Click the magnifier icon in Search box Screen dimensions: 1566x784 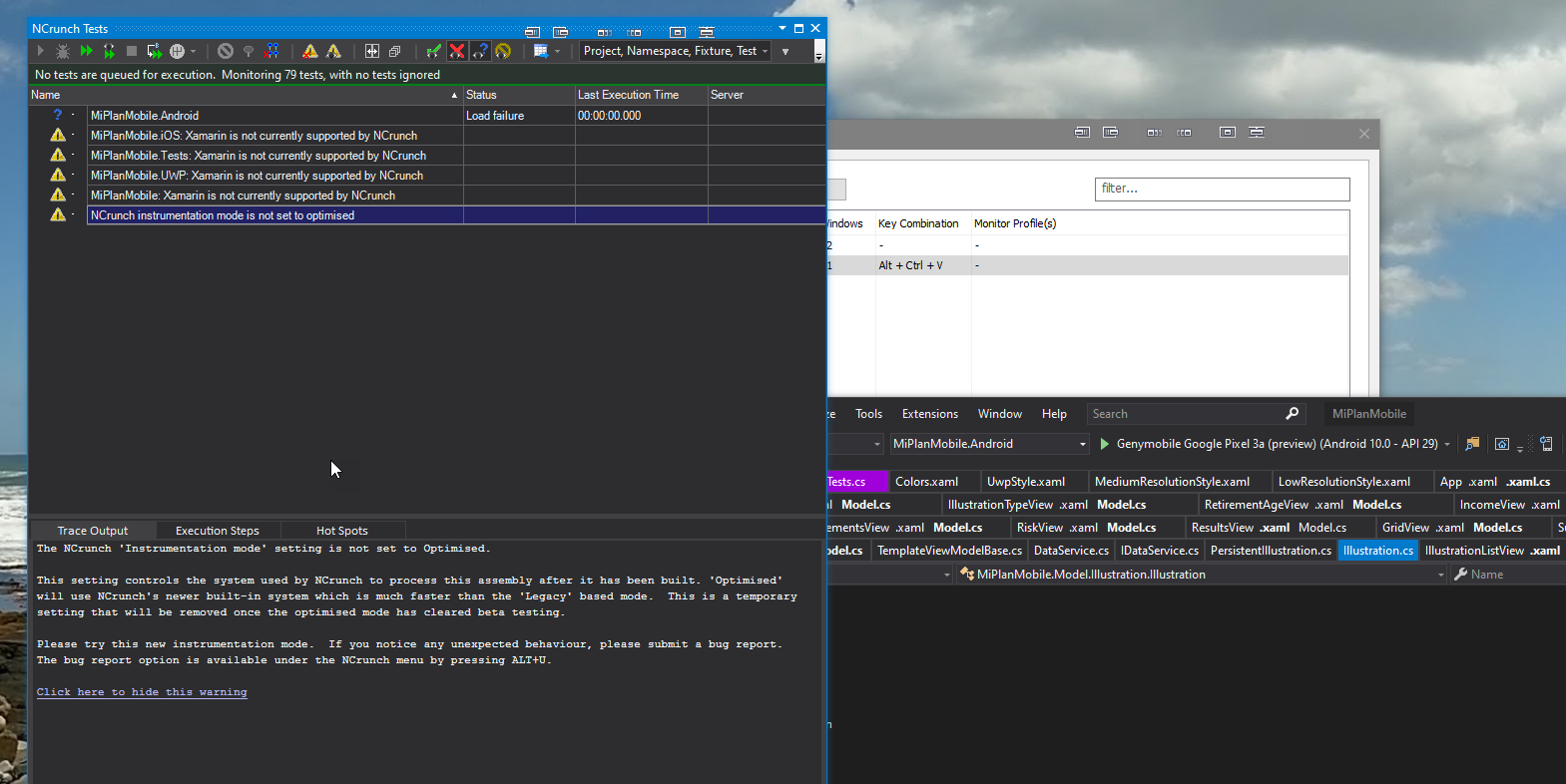[x=1292, y=414]
